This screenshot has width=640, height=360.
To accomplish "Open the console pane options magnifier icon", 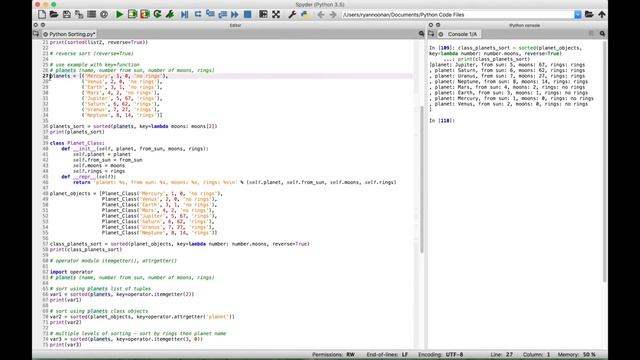I will click(602, 34).
